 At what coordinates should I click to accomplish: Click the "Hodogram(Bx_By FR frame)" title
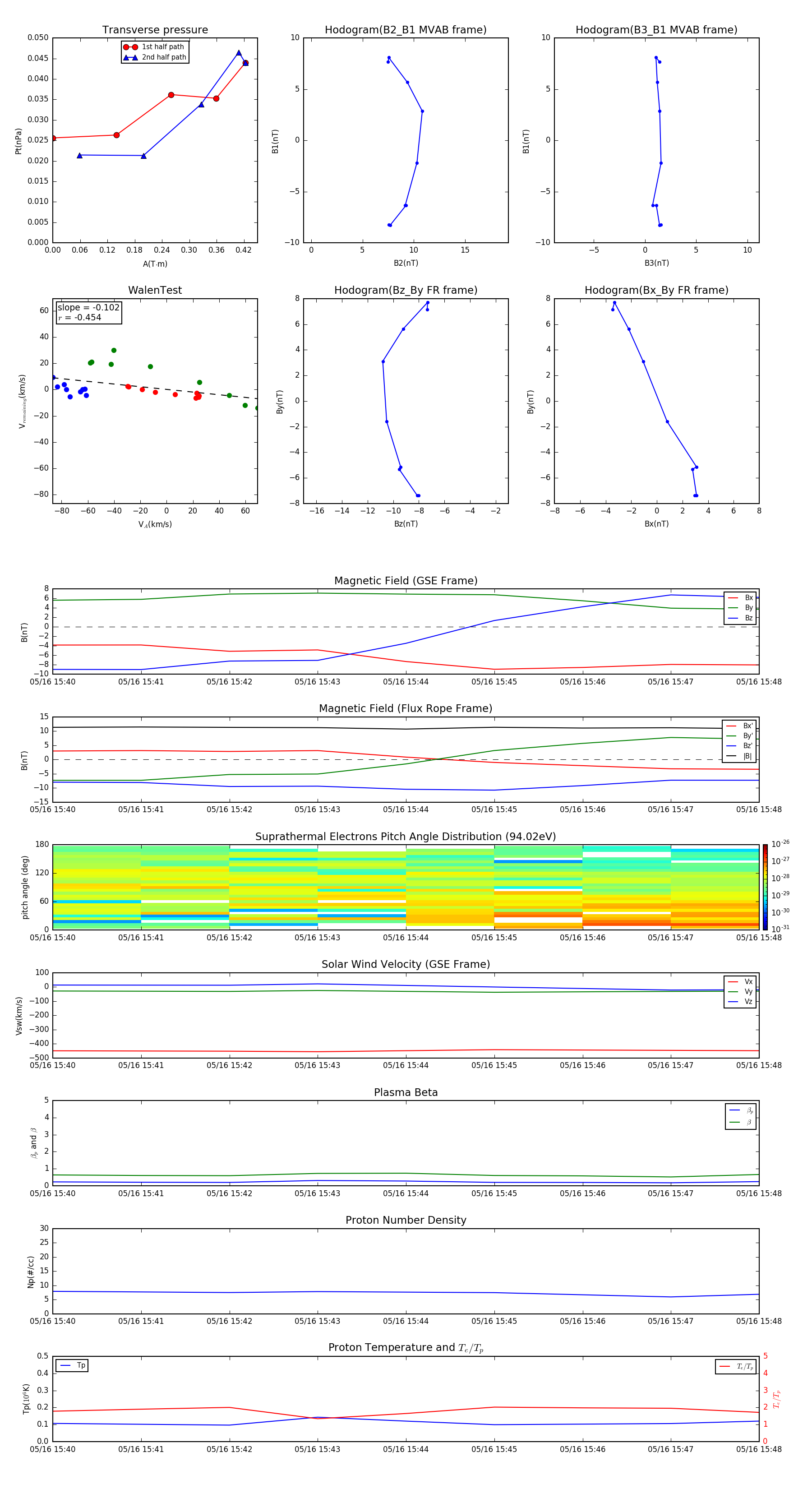[x=656, y=290]
